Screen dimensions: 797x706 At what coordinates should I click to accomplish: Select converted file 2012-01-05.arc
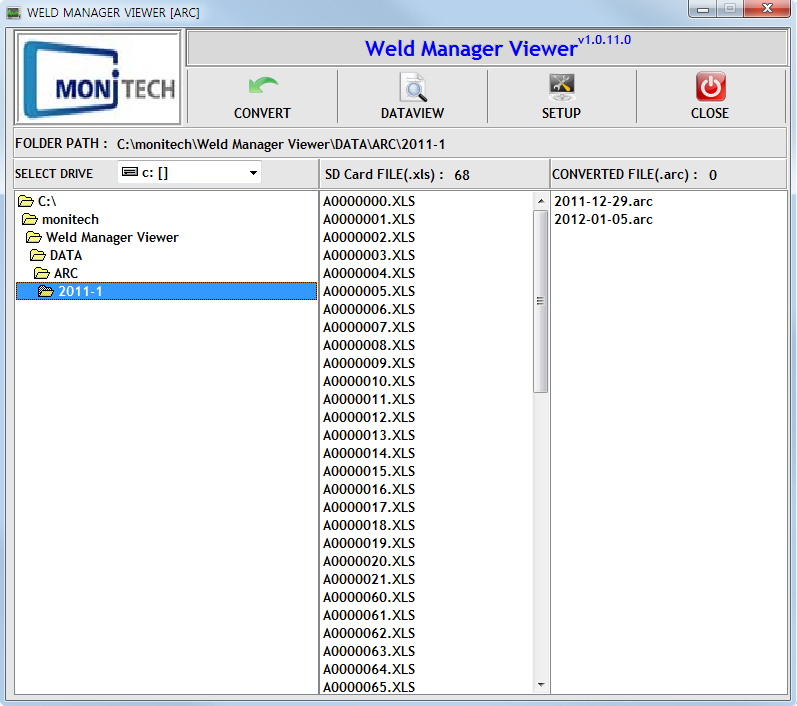[603, 219]
